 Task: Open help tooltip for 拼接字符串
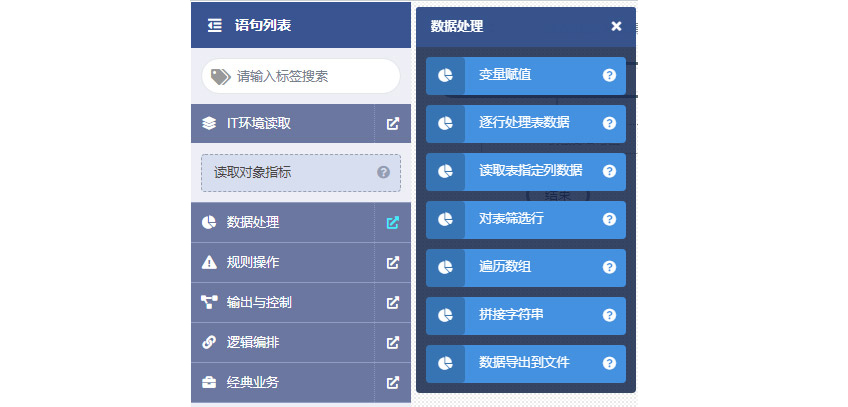click(609, 315)
